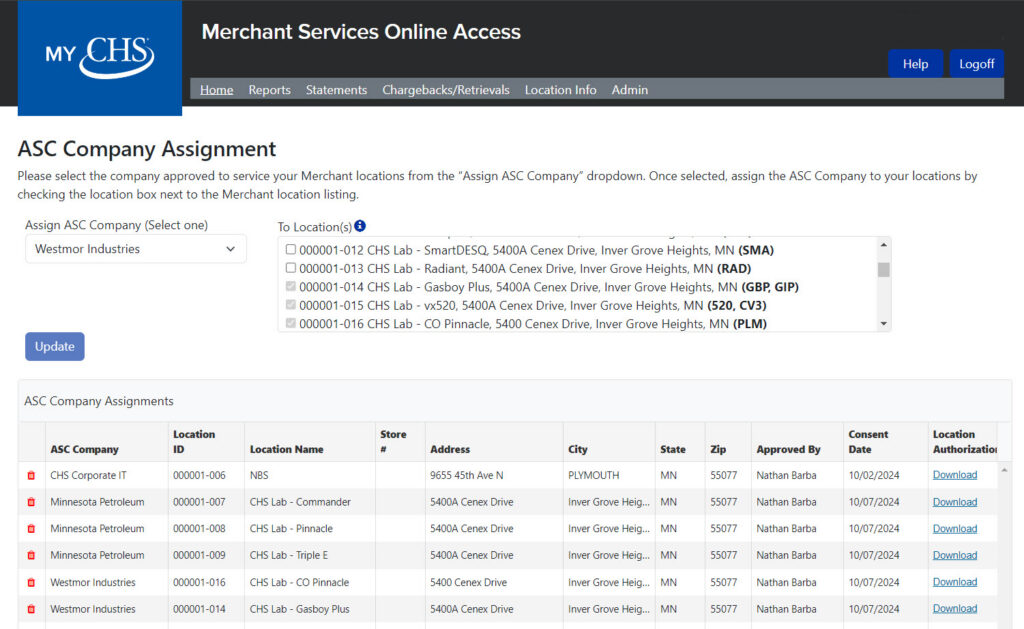Click info icon beside To Location(s)
Screen dimensions: 1024x629
360,226
